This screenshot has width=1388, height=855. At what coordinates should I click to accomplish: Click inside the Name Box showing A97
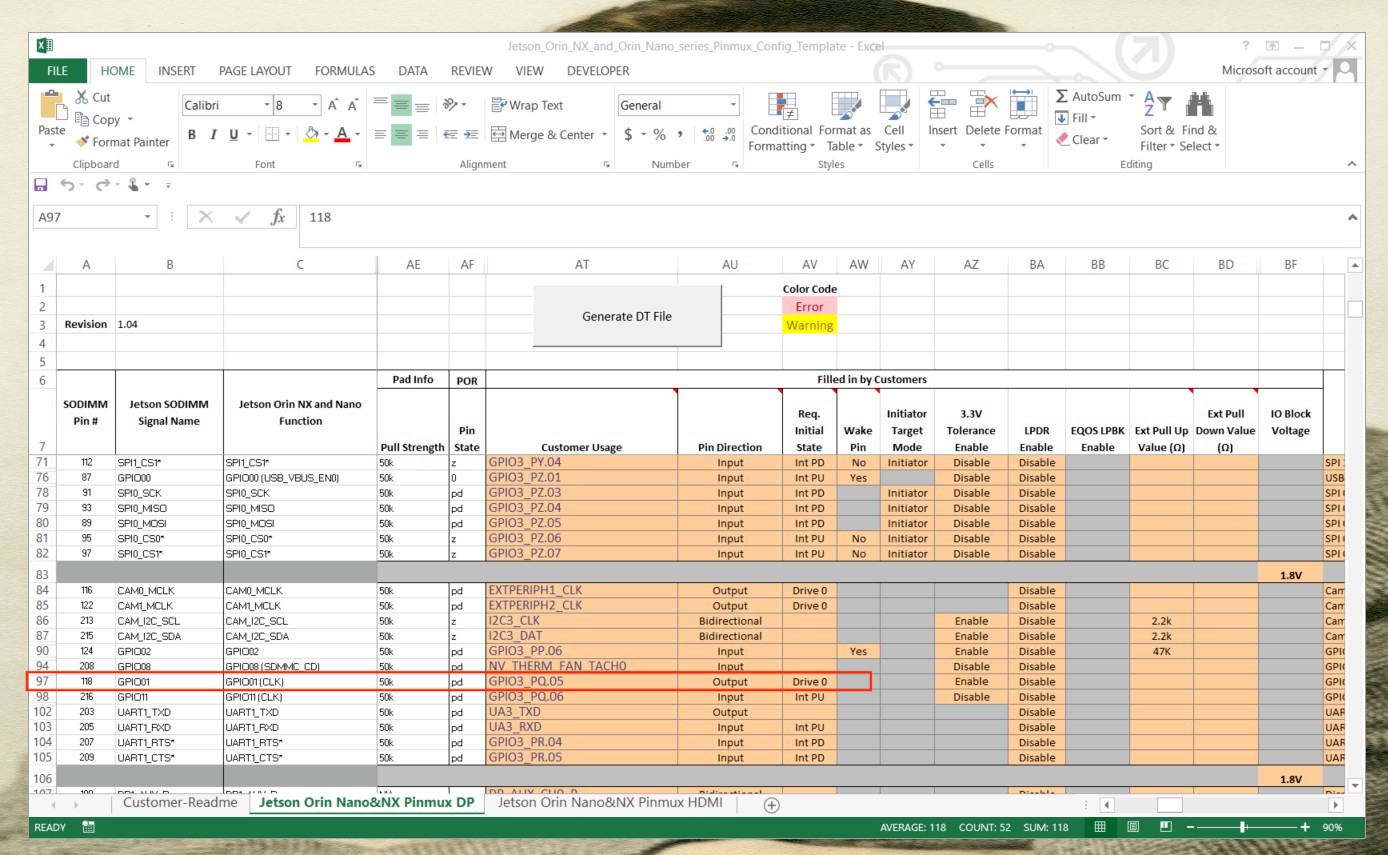85,216
